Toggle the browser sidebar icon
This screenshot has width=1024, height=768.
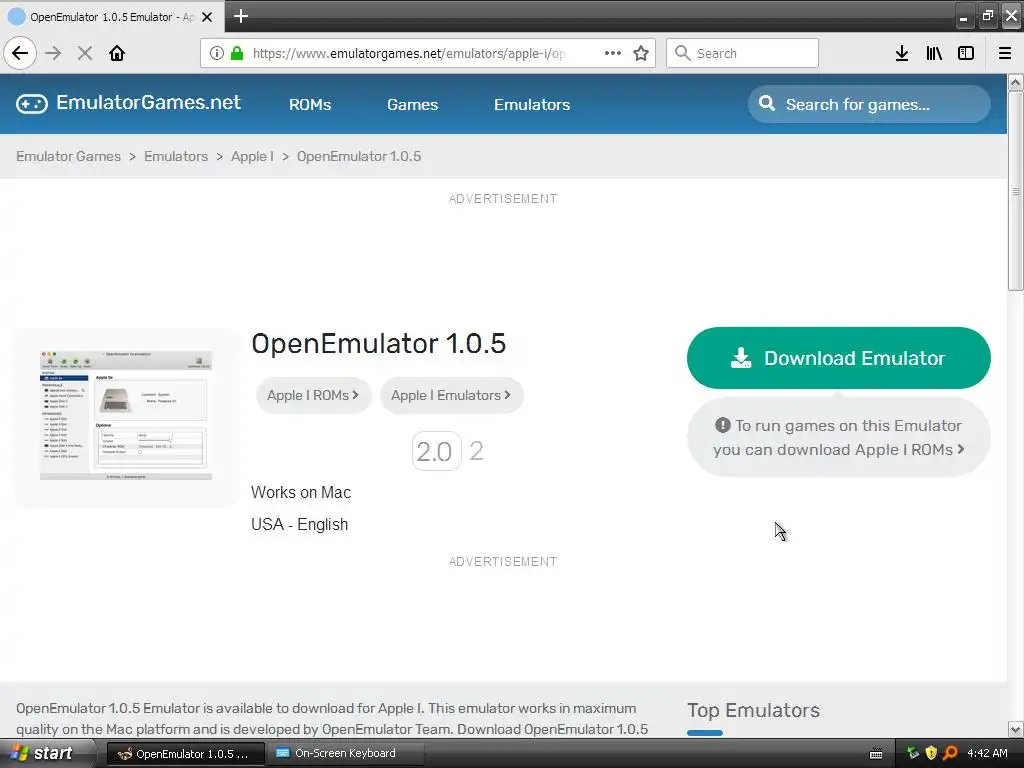966,53
